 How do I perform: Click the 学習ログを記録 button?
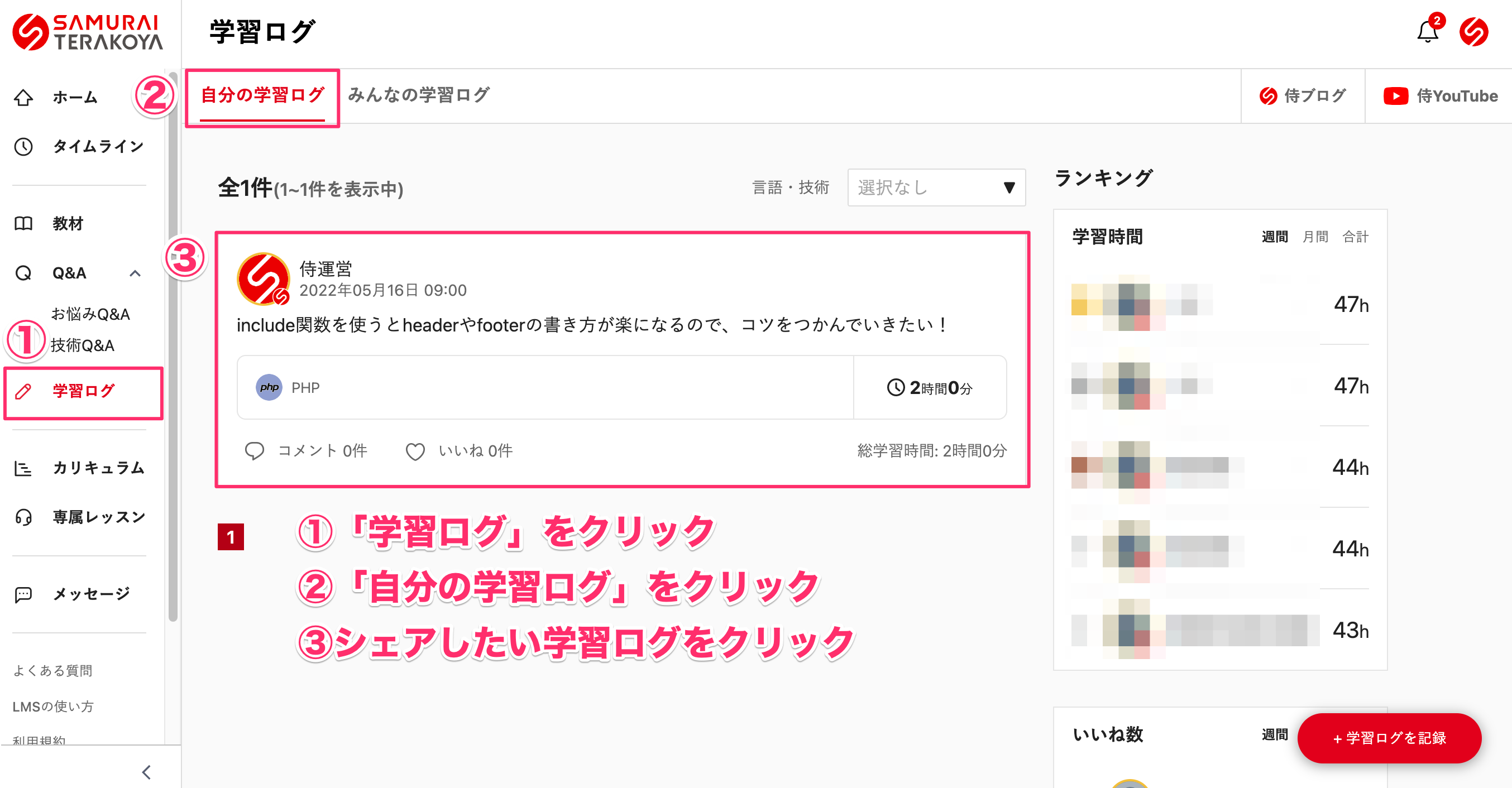[1389, 738]
